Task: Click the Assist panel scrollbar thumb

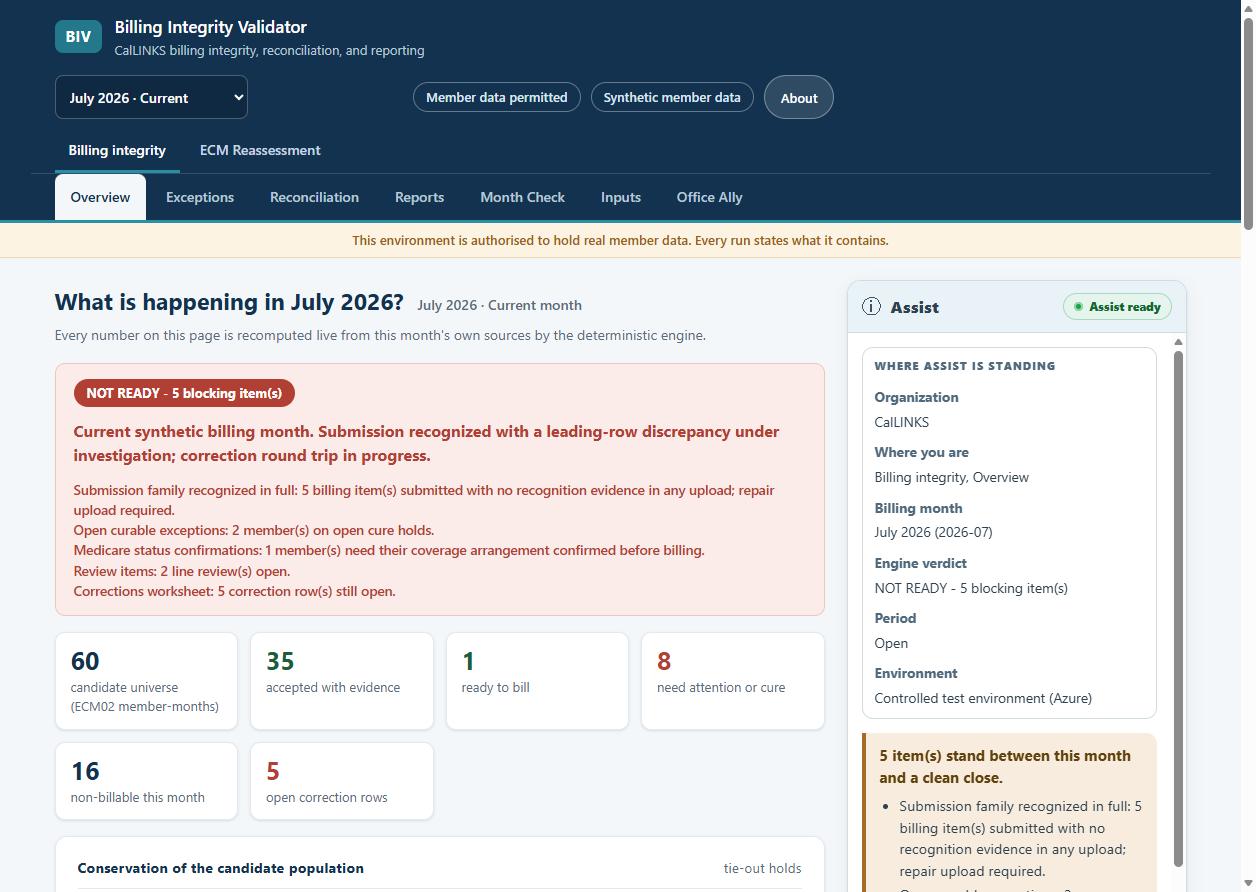Action: tap(1178, 608)
